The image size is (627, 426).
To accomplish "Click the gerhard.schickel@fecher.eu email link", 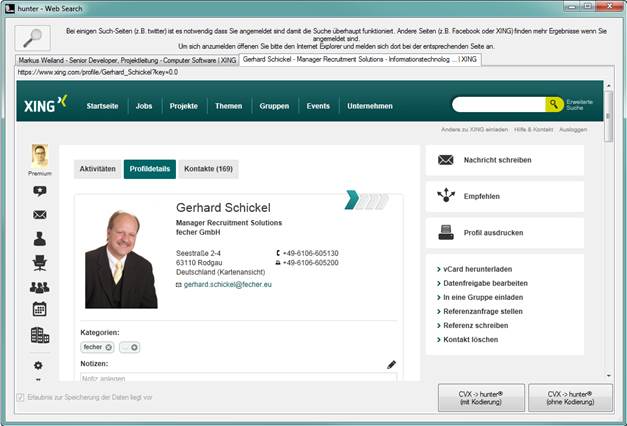I will coord(228,285).
